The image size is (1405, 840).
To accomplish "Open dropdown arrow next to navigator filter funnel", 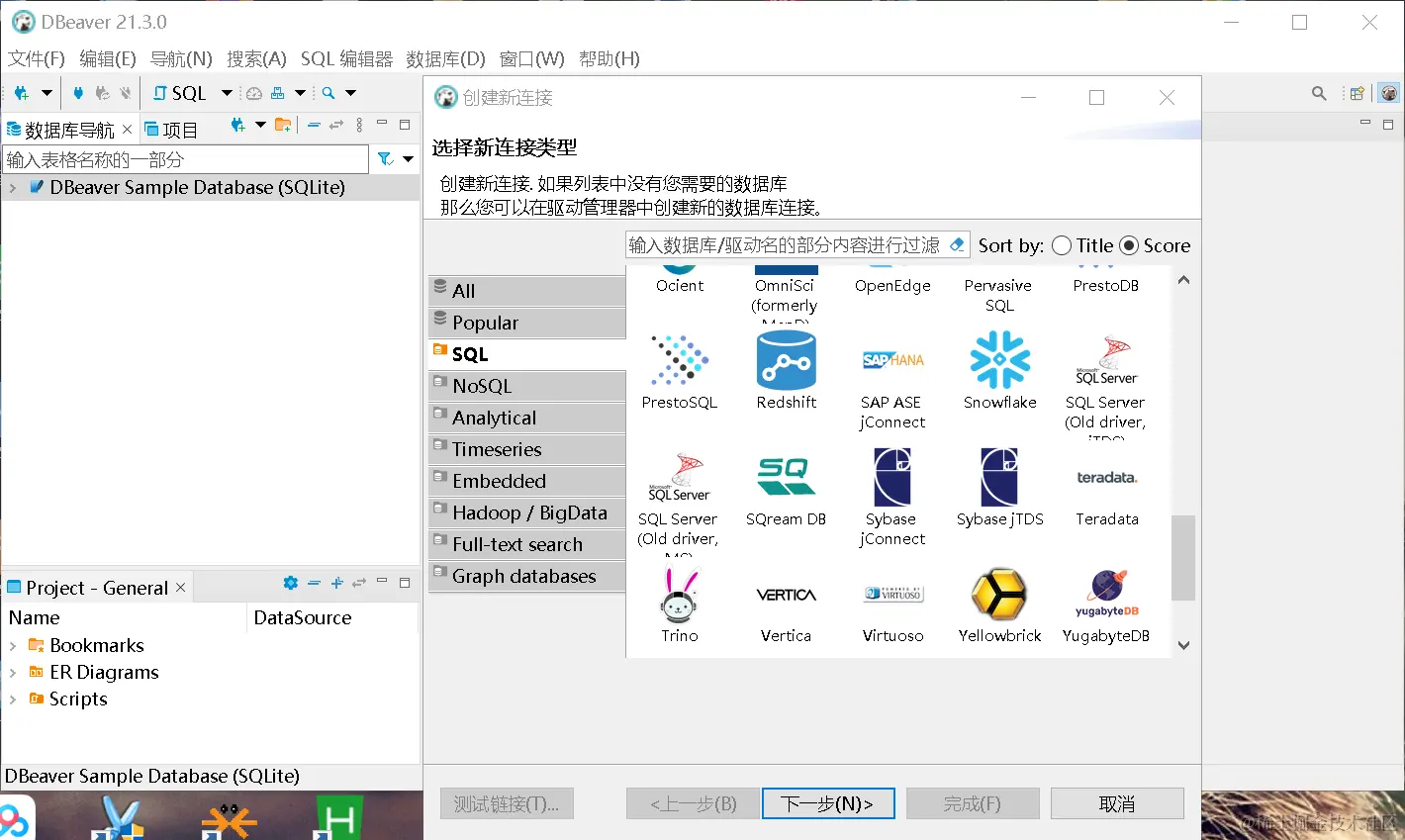I will pyautogui.click(x=408, y=159).
